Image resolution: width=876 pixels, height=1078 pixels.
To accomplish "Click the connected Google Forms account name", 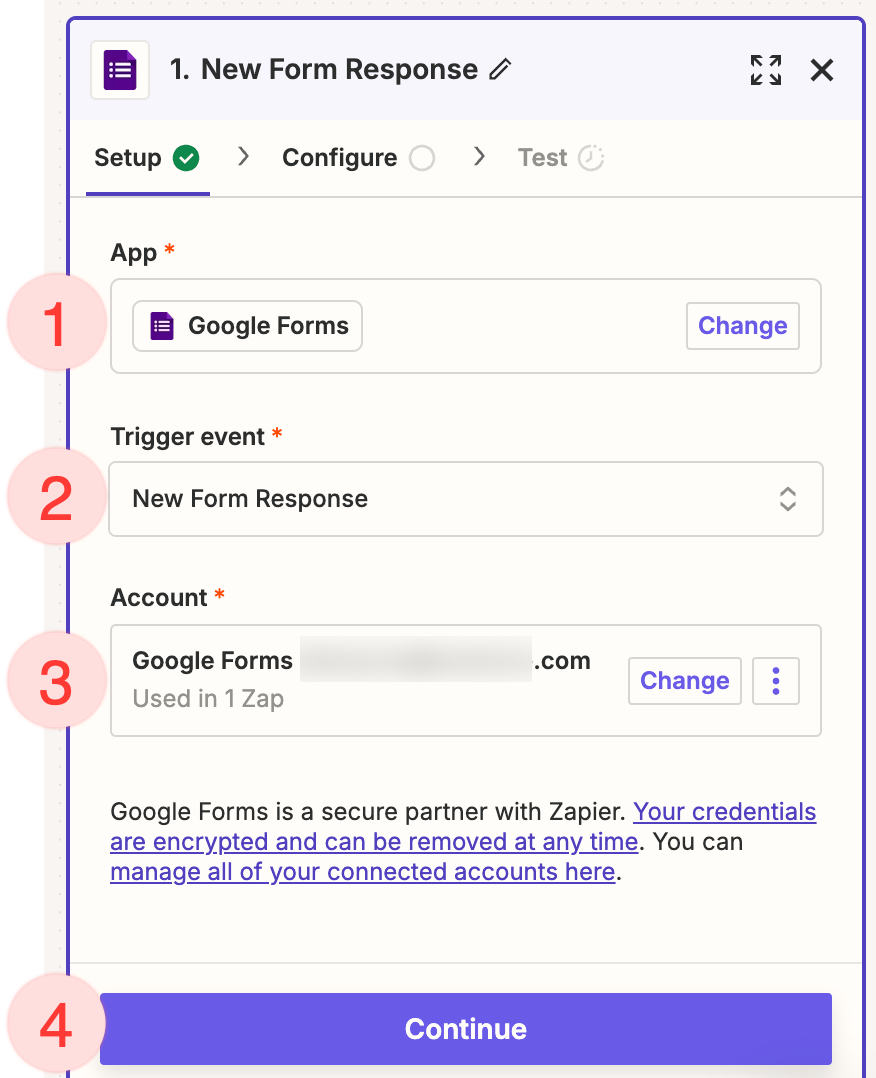I will 360,661.
